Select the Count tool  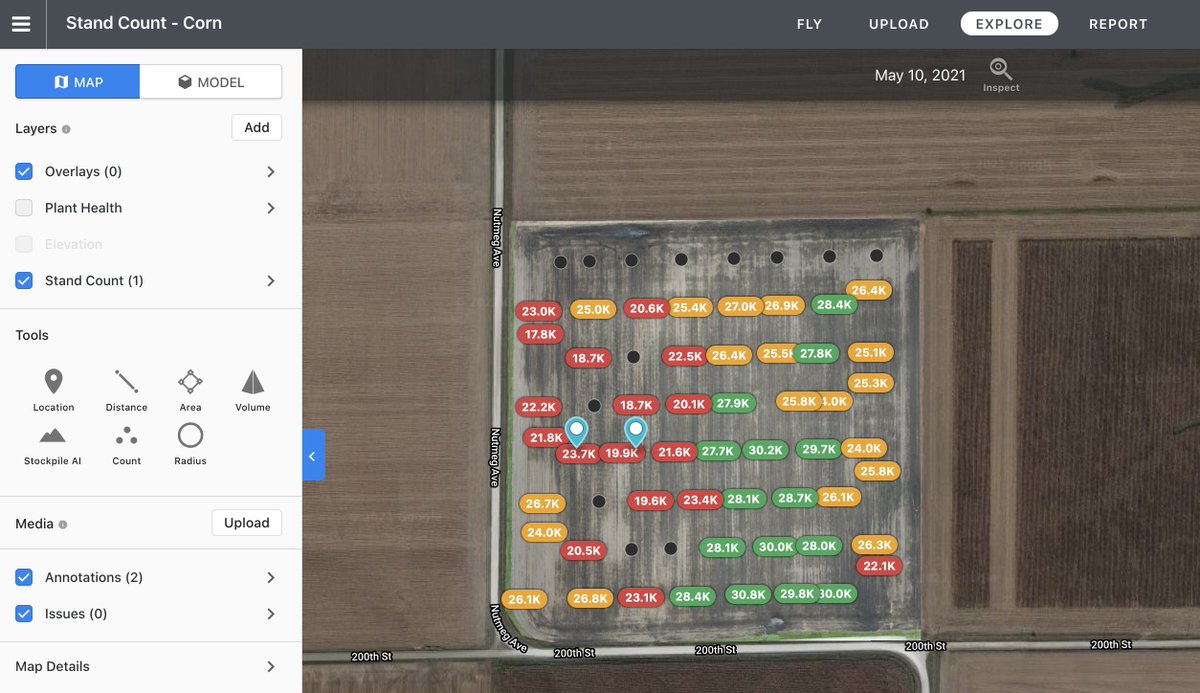[126, 445]
